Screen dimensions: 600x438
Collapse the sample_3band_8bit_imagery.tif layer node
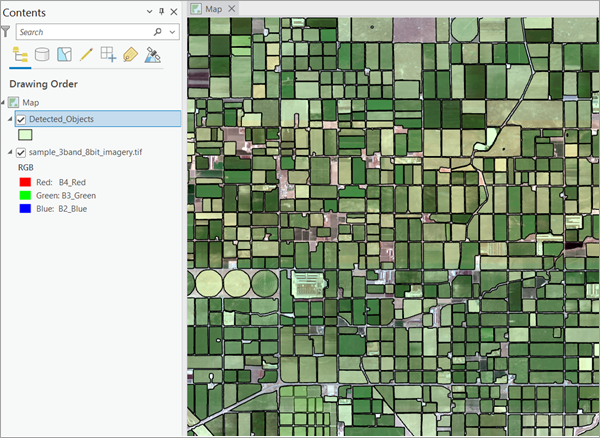[10, 152]
